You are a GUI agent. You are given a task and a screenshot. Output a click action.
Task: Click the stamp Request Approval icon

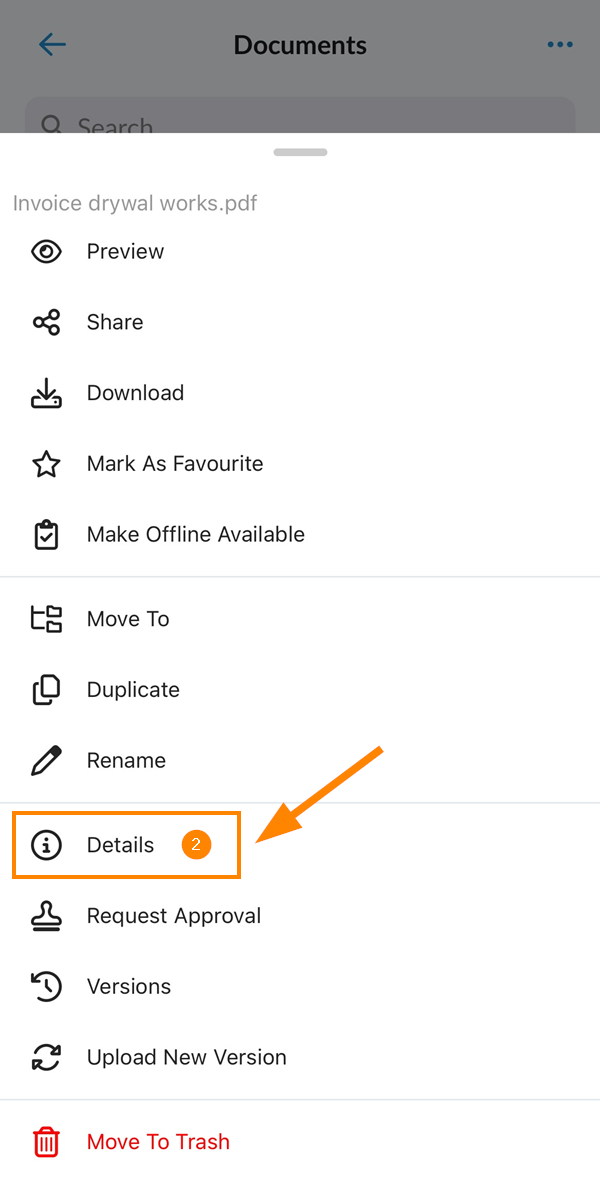click(46, 916)
